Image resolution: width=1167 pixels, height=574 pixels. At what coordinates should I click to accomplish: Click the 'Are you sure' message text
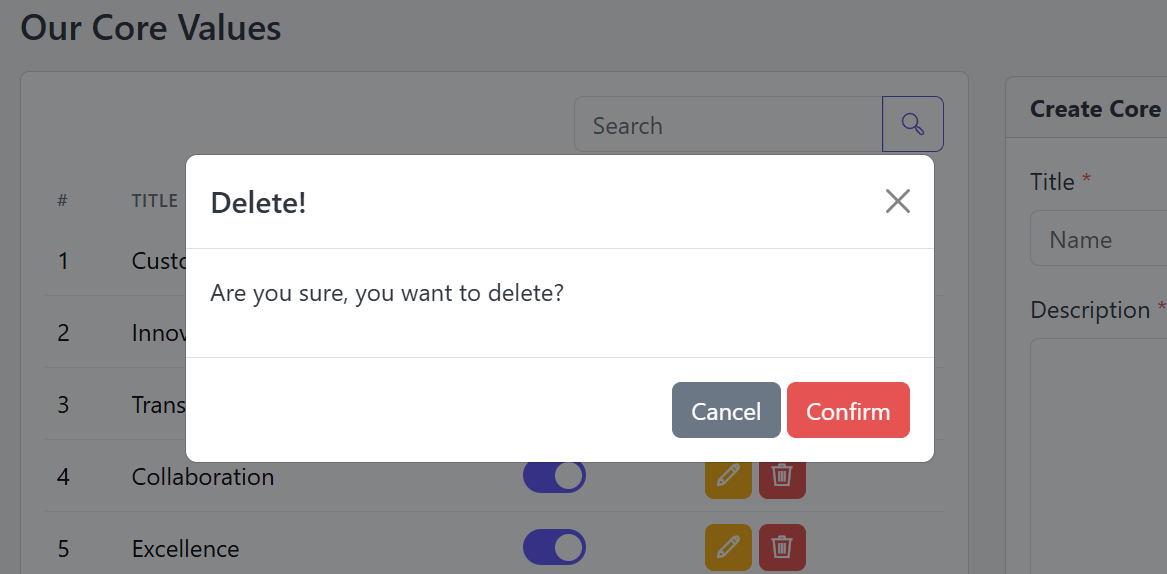pos(386,293)
